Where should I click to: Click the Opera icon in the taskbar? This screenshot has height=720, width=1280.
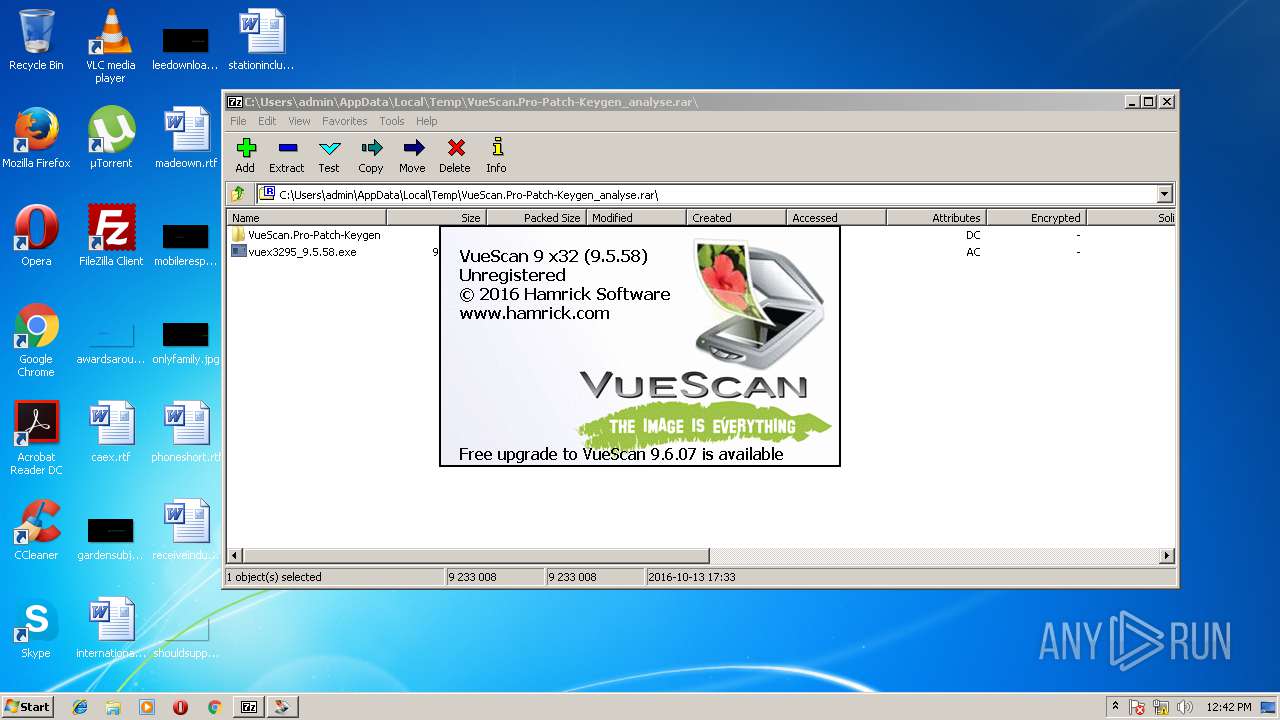click(x=180, y=707)
